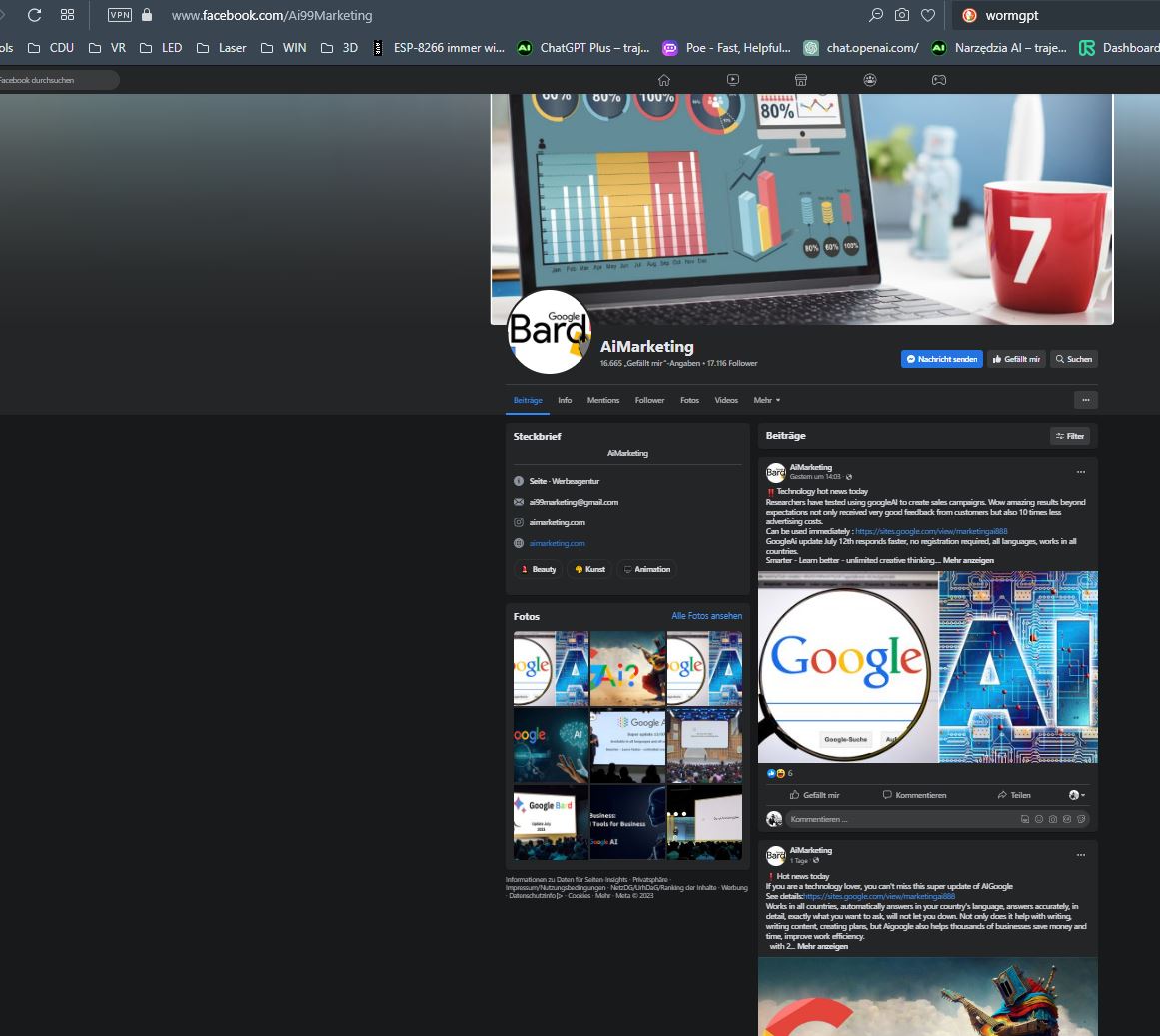Open page options three-dot button

point(1085,400)
